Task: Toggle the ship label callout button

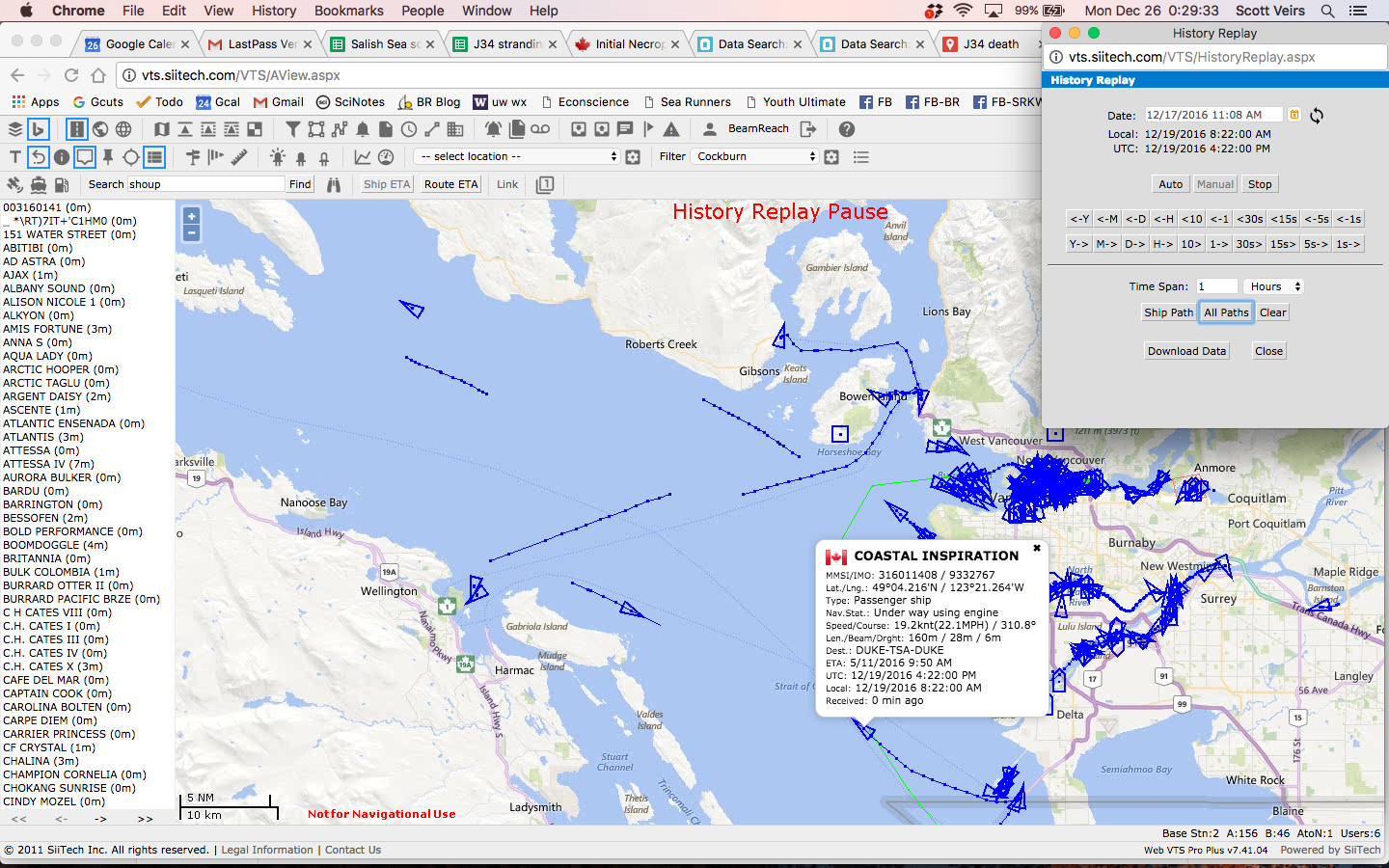Action: (x=85, y=156)
